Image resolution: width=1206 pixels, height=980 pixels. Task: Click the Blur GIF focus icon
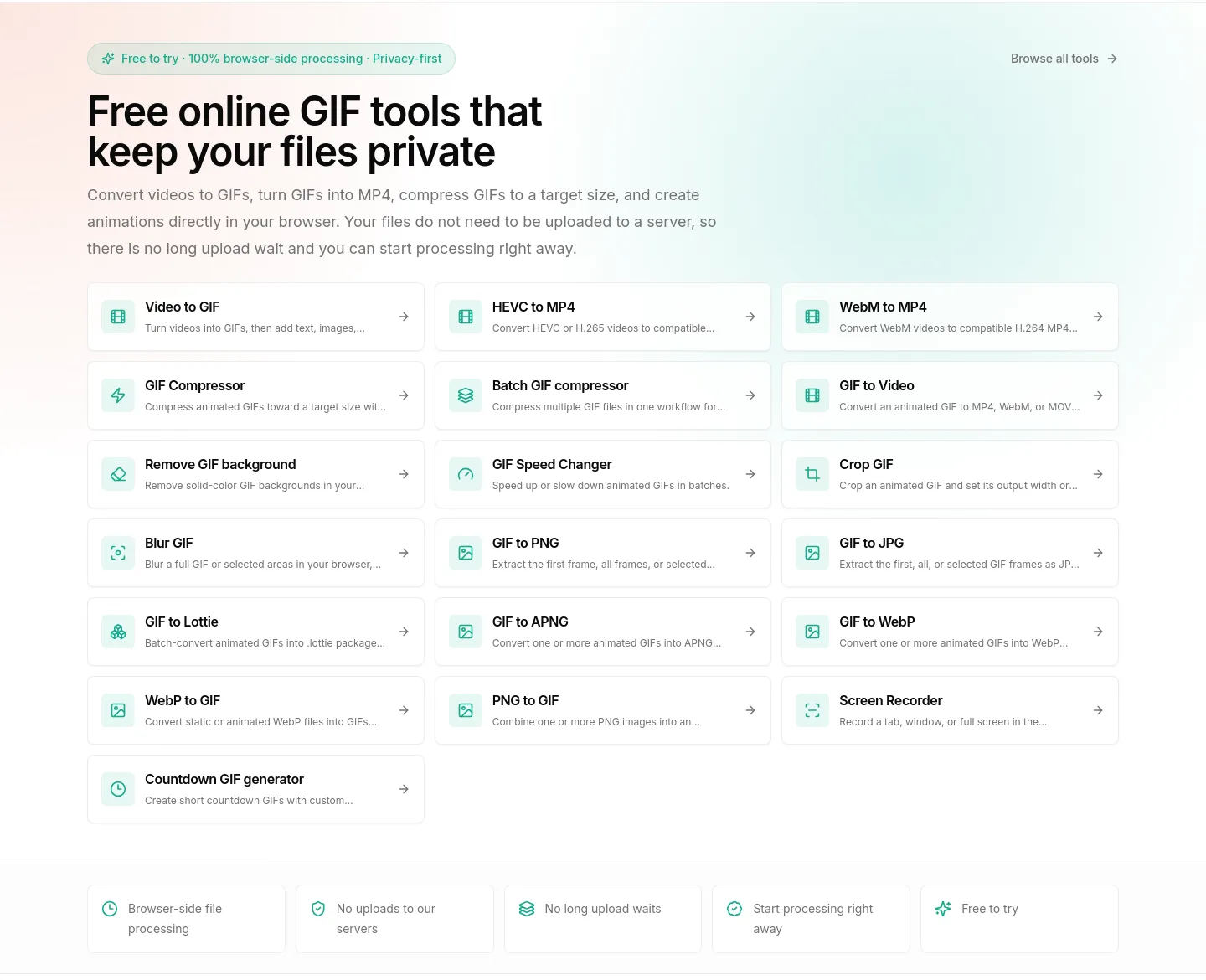(x=118, y=553)
